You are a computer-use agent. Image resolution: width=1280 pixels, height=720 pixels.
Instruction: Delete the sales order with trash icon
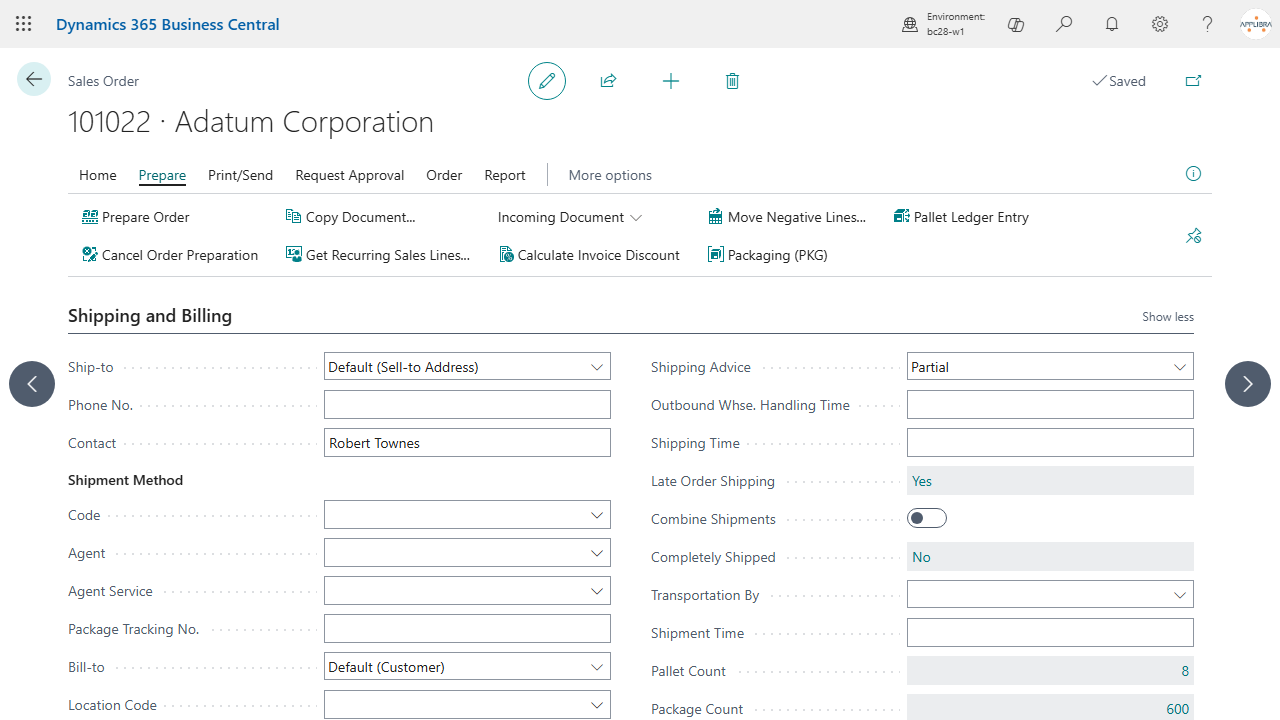[x=732, y=81]
